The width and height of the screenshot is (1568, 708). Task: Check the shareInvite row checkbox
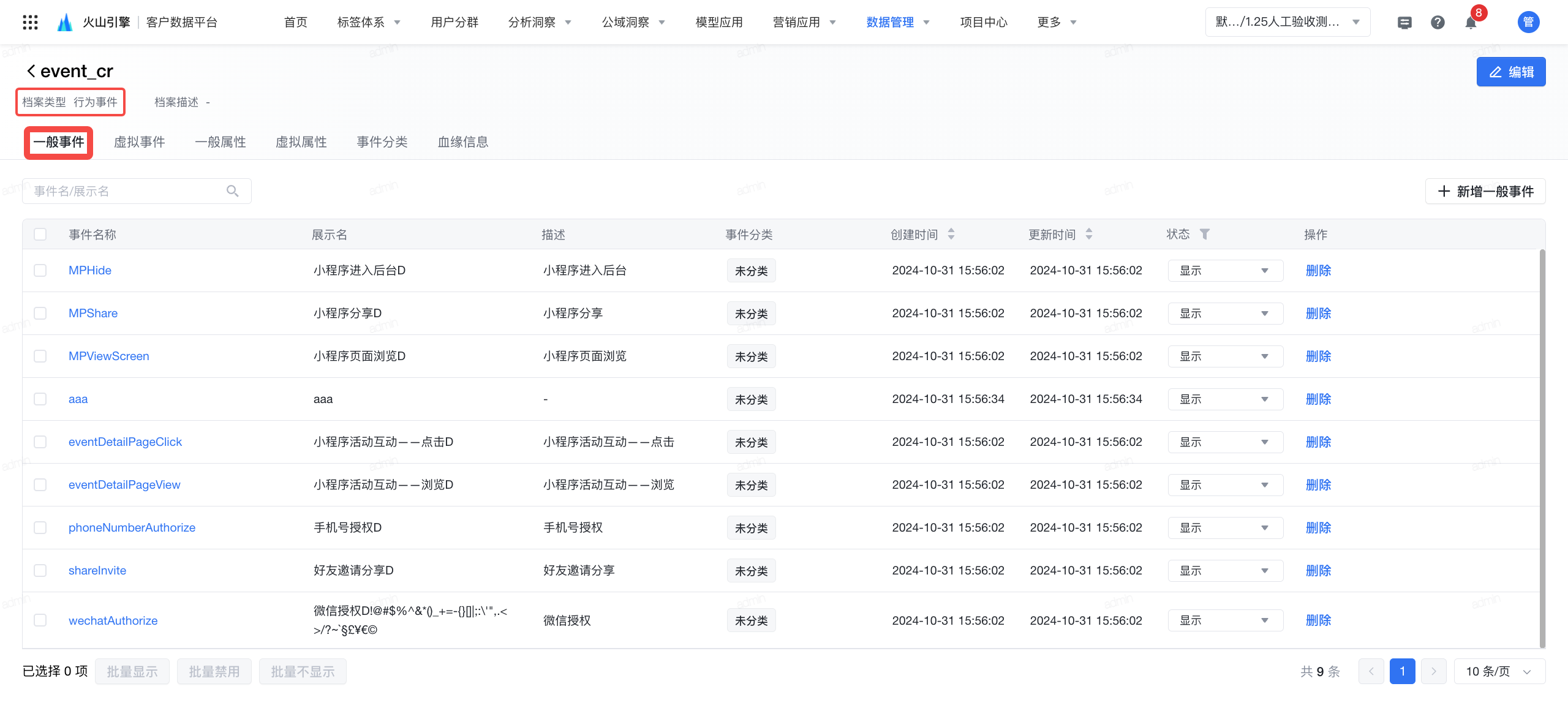pos(40,570)
